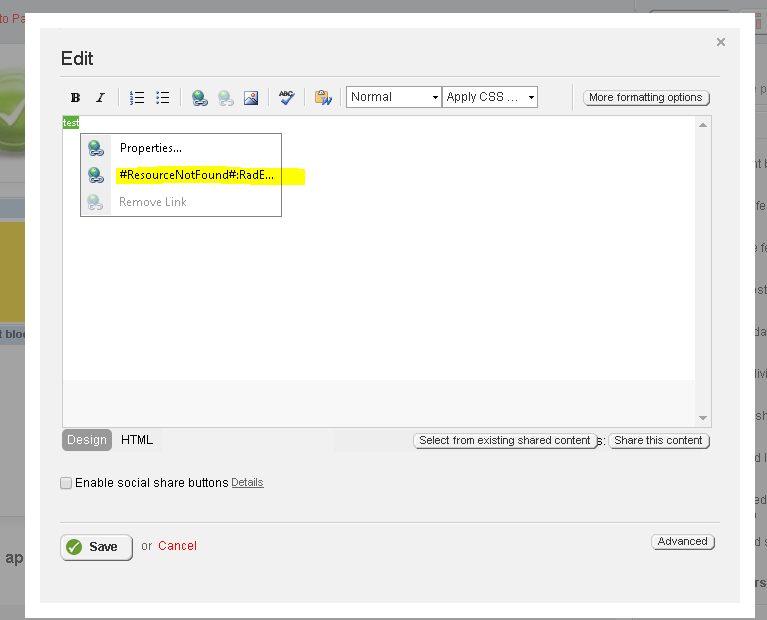Switch to the HTML view tab

137,439
